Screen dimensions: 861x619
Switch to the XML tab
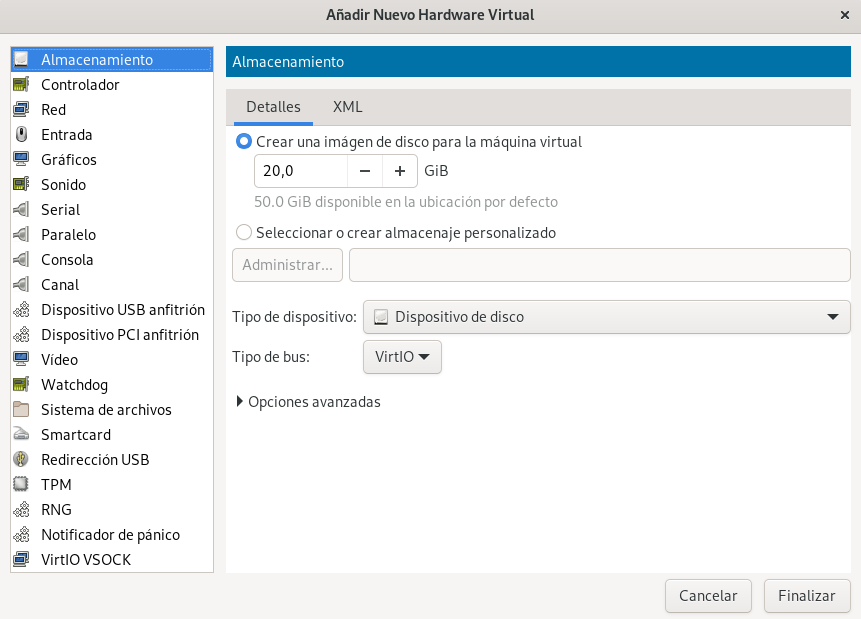[348, 107]
